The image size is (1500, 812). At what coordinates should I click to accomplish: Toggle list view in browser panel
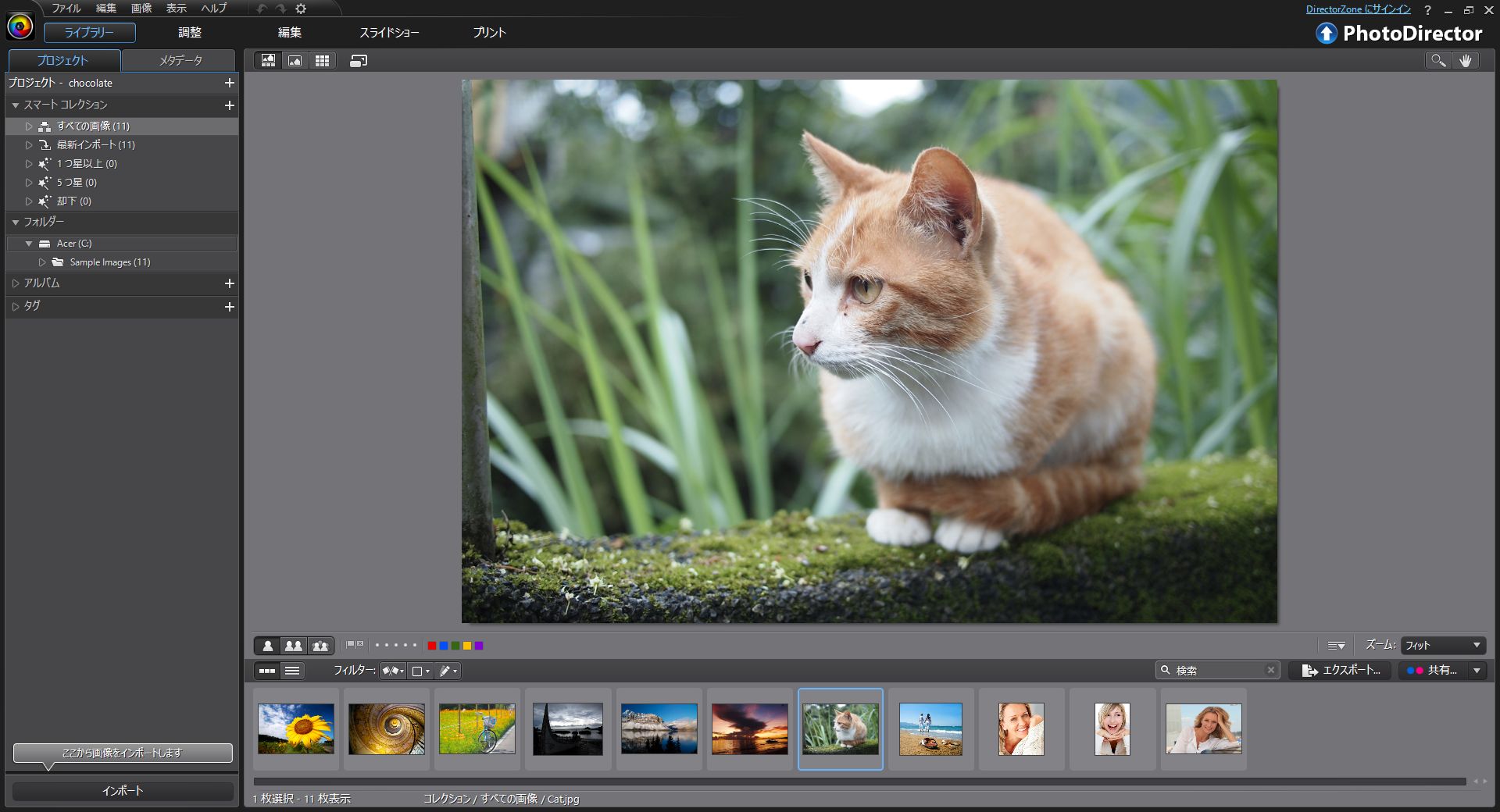(292, 671)
